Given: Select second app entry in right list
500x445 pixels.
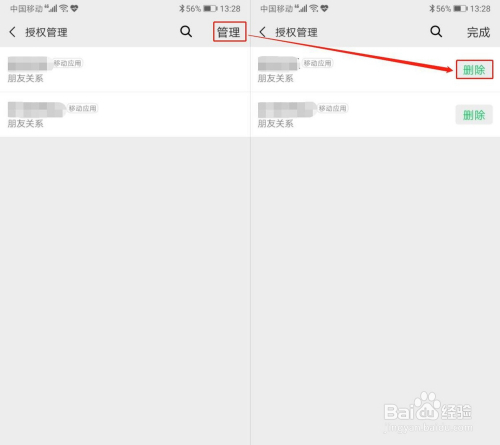Looking at the screenshot, I should point(353,115).
